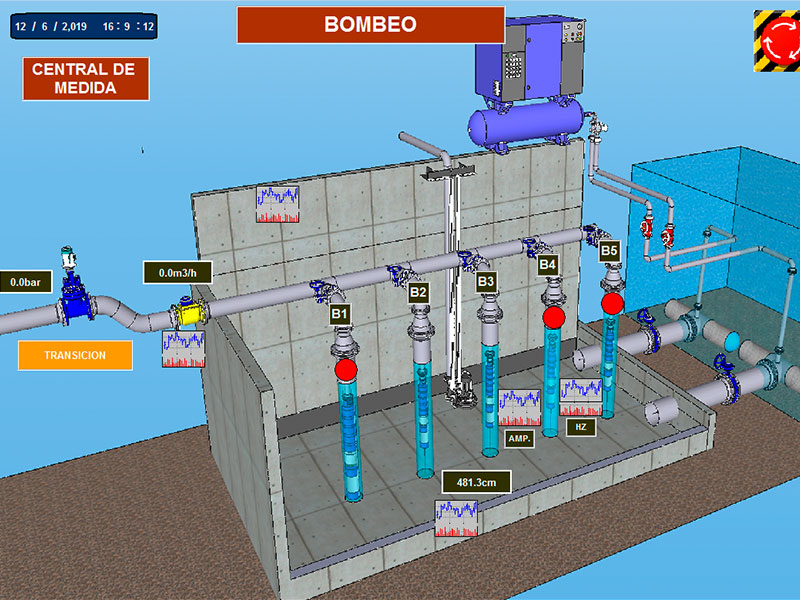The width and height of the screenshot is (800, 600).
Task: Click the AMP. label
Action: pyautogui.click(x=519, y=438)
